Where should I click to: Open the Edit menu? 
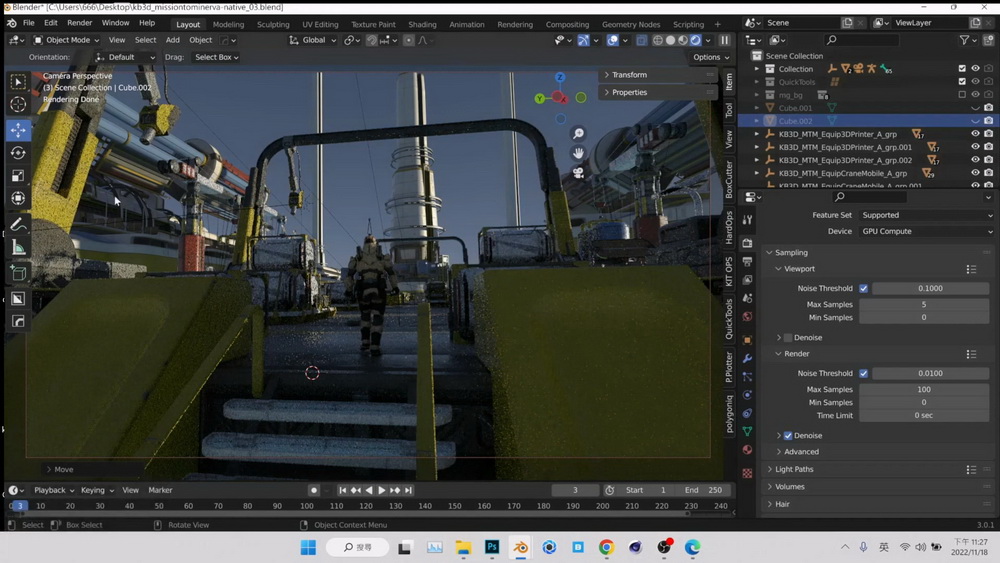tap(50, 23)
